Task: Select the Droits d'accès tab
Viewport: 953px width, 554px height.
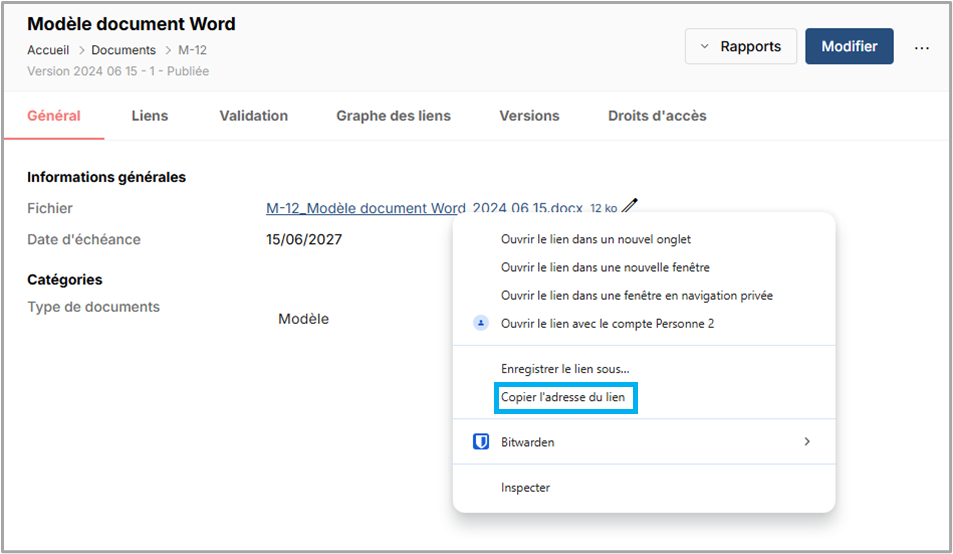Action: click(657, 116)
